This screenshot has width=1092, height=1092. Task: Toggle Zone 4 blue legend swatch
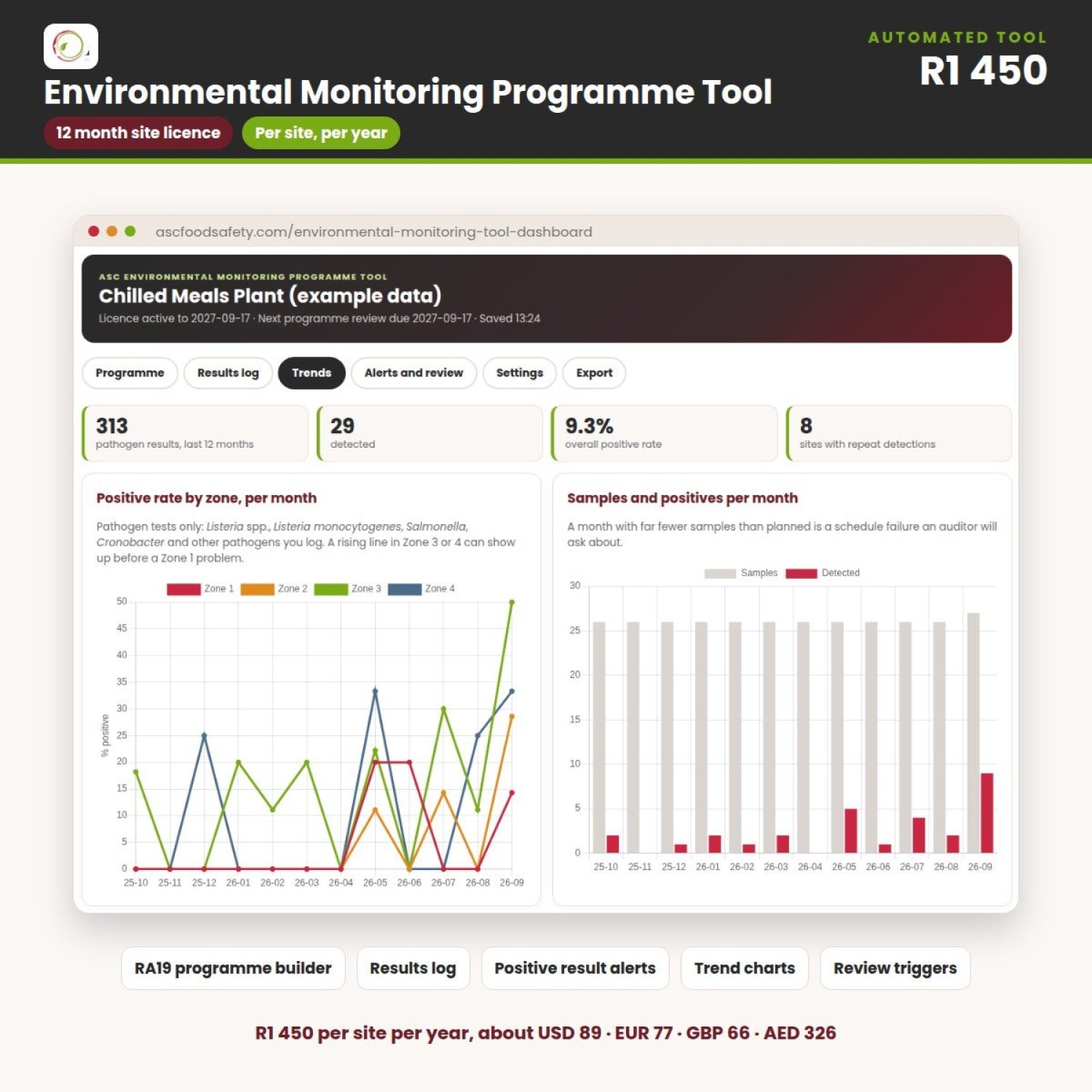(x=404, y=589)
